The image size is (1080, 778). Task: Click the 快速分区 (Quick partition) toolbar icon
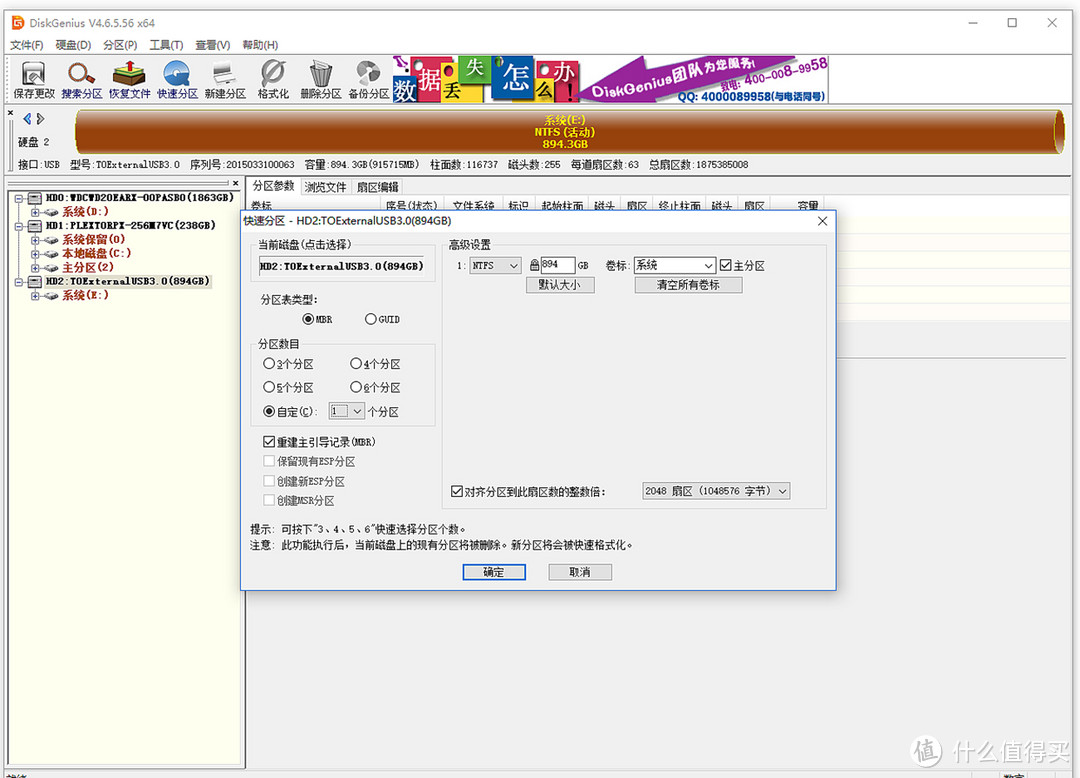pyautogui.click(x=177, y=80)
